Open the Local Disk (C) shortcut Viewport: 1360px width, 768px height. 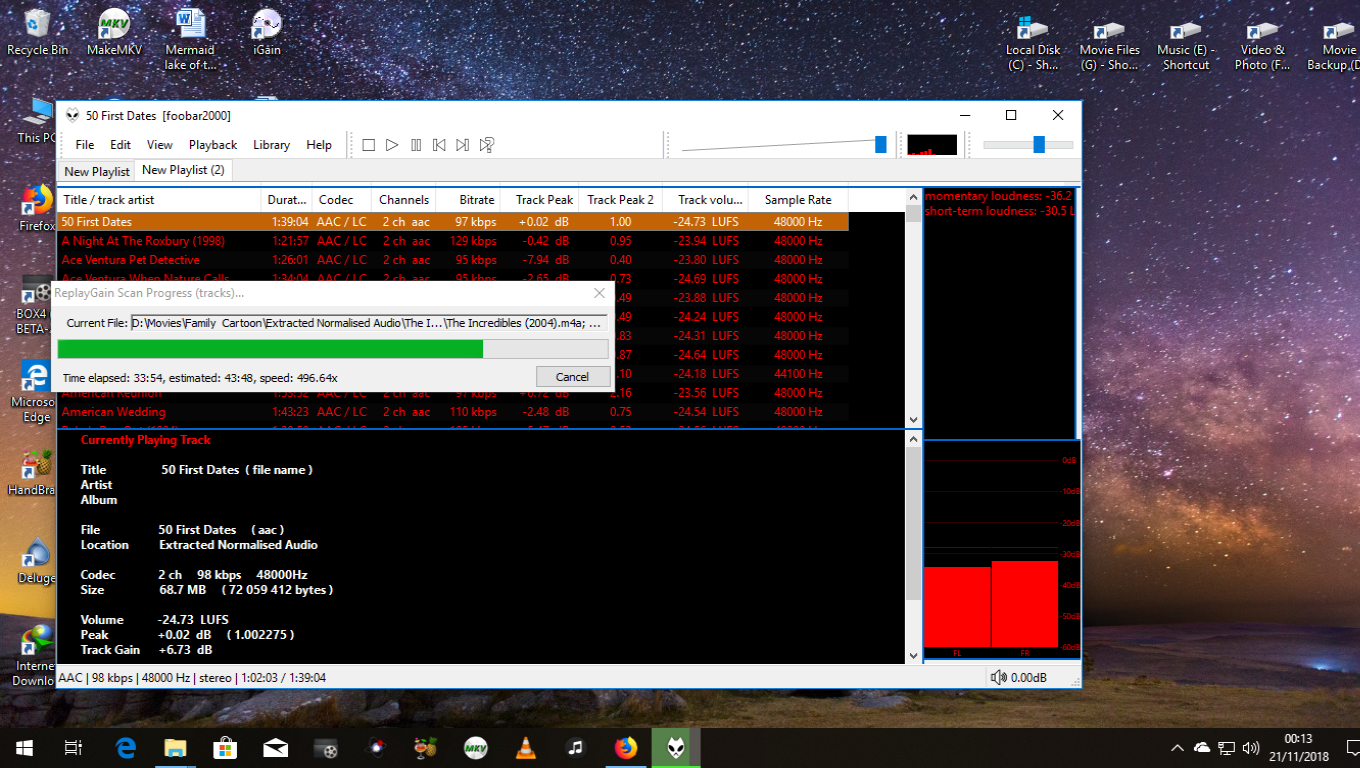(1032, 43)
